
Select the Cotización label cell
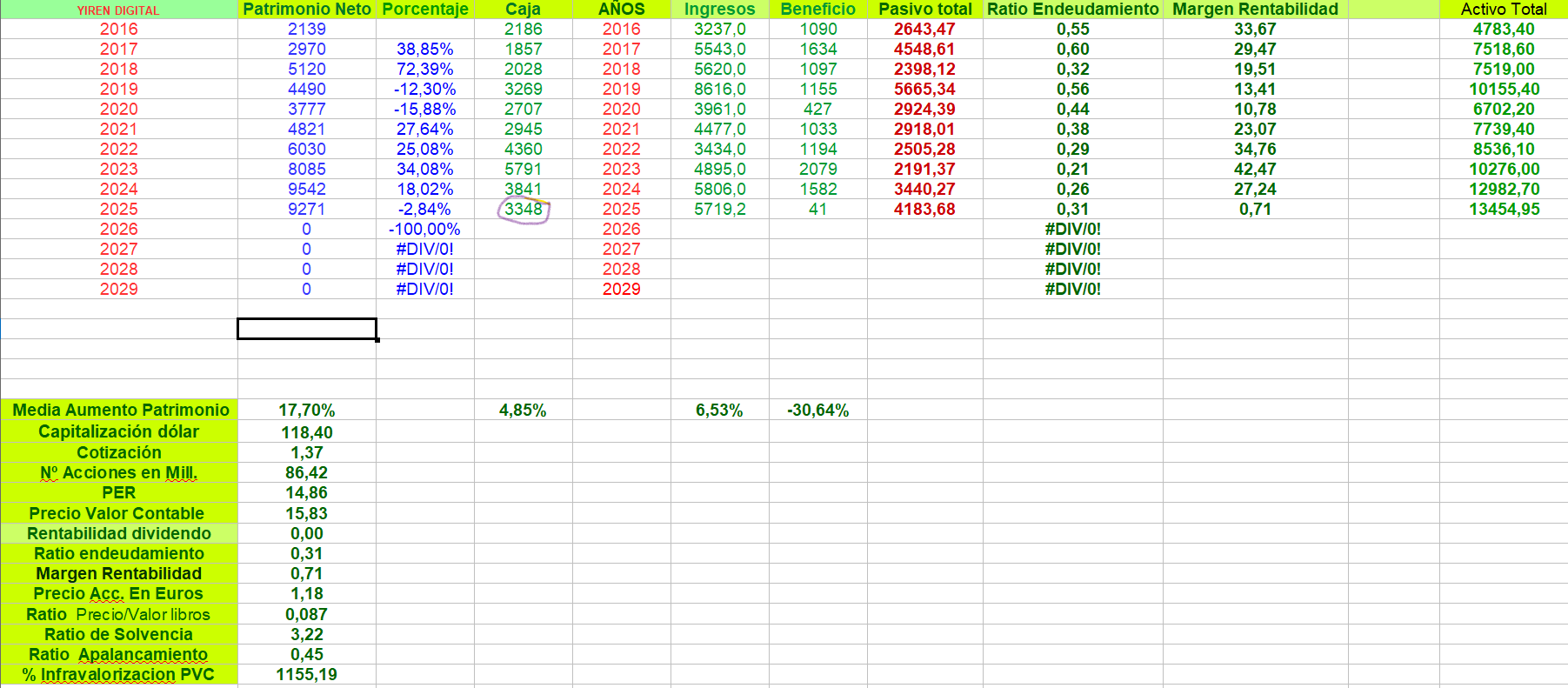tap(119, 452)
